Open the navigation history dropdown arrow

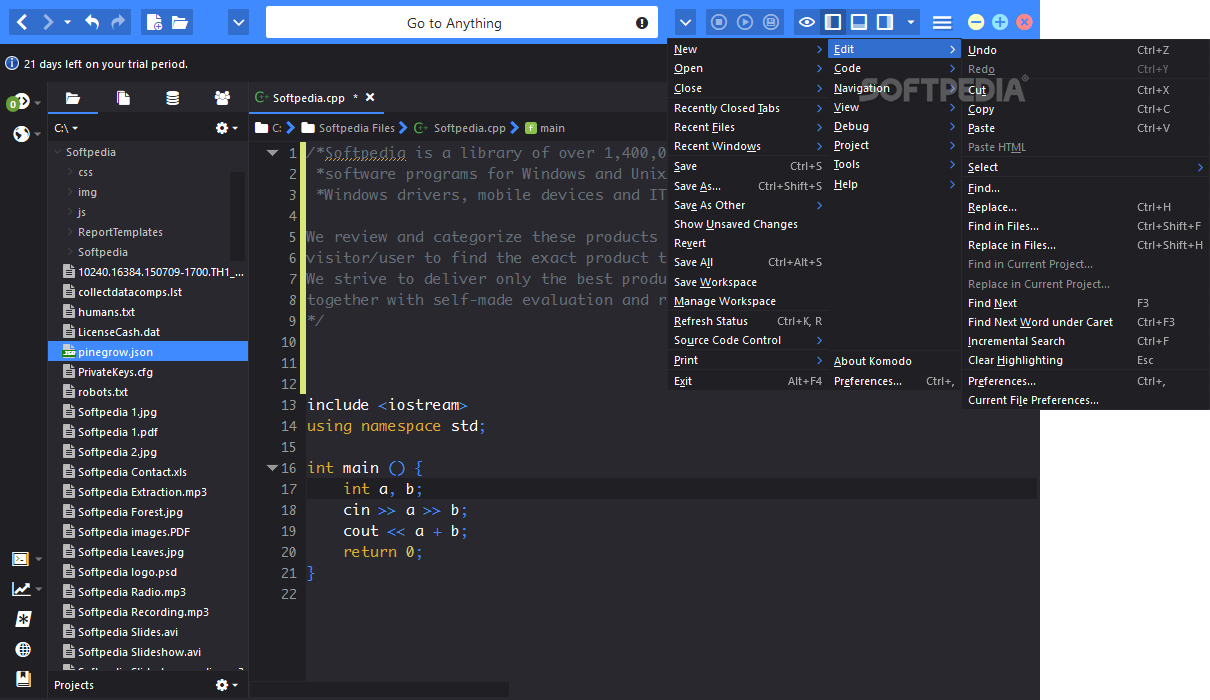[67, 22]
